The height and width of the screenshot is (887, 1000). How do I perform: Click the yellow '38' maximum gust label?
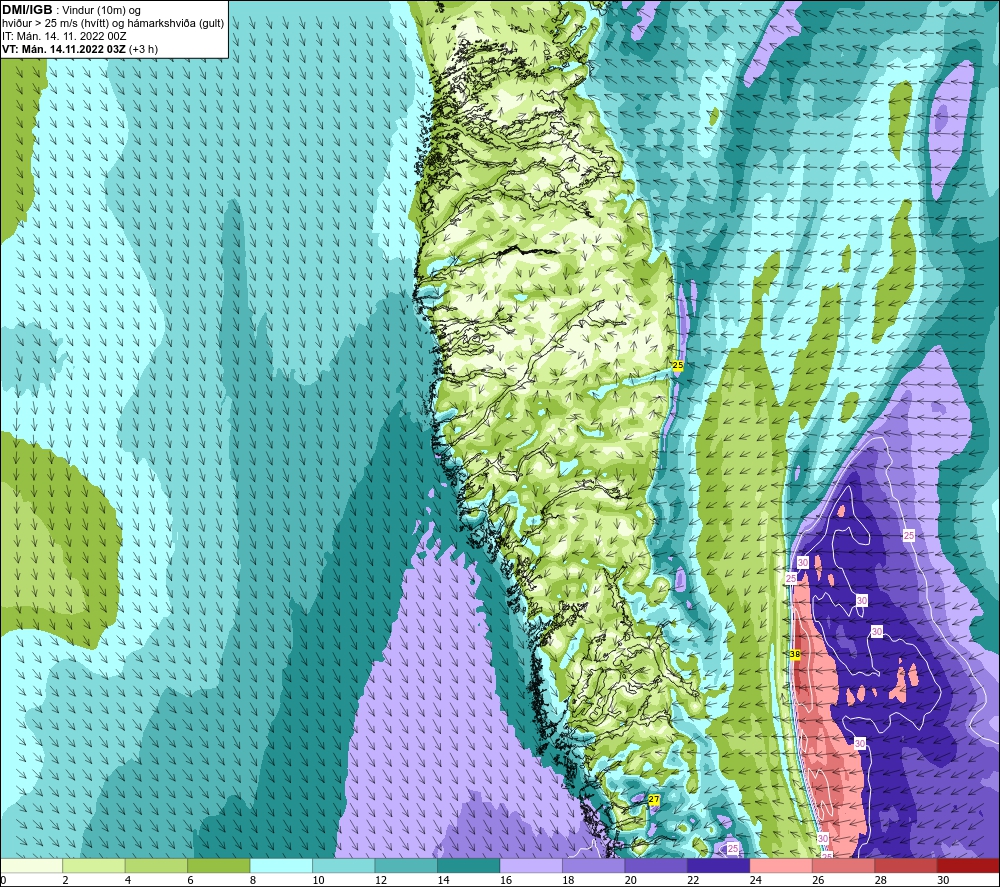pos(795,654)
